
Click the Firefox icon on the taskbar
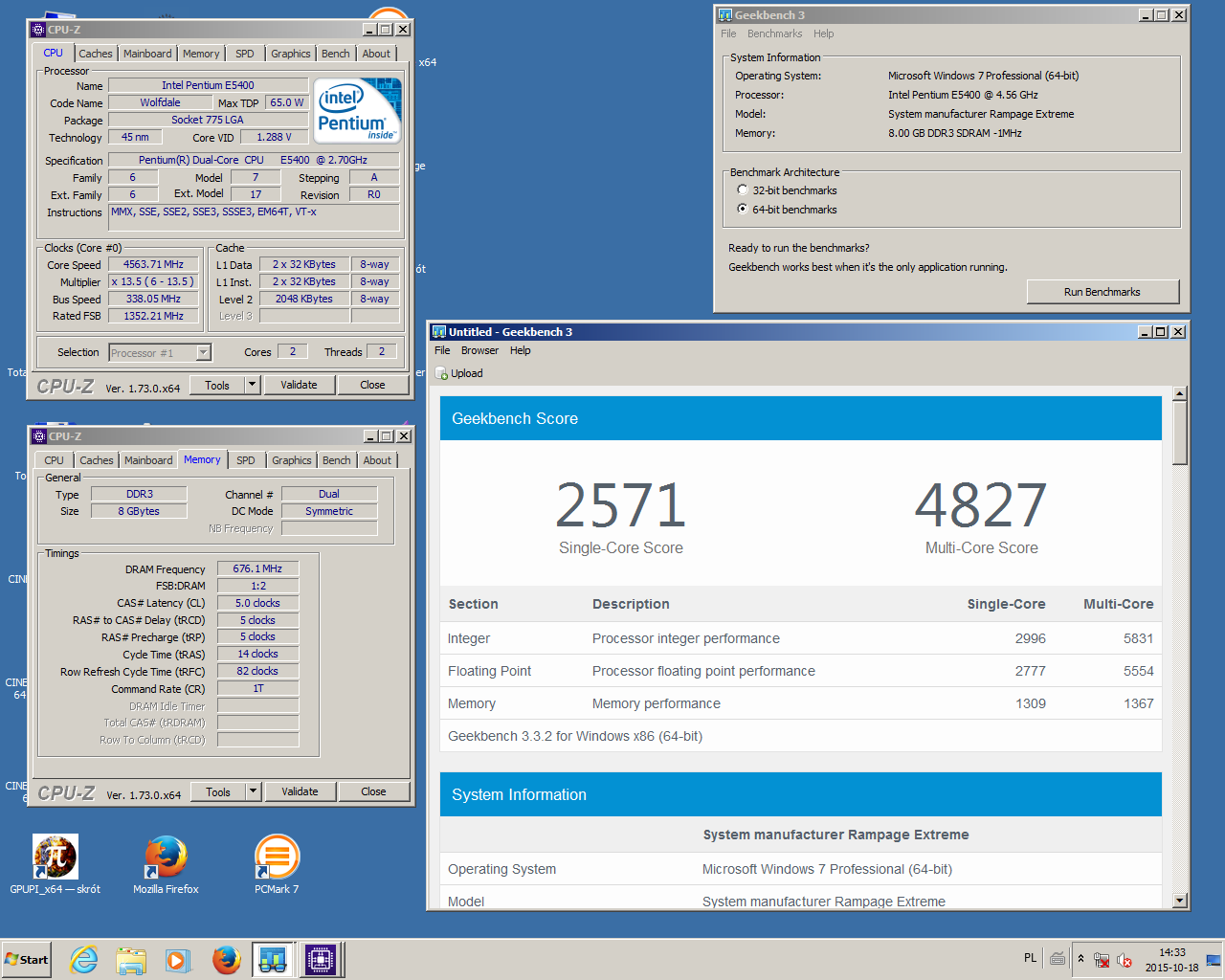pyautogui.click(x=226, y=959)
